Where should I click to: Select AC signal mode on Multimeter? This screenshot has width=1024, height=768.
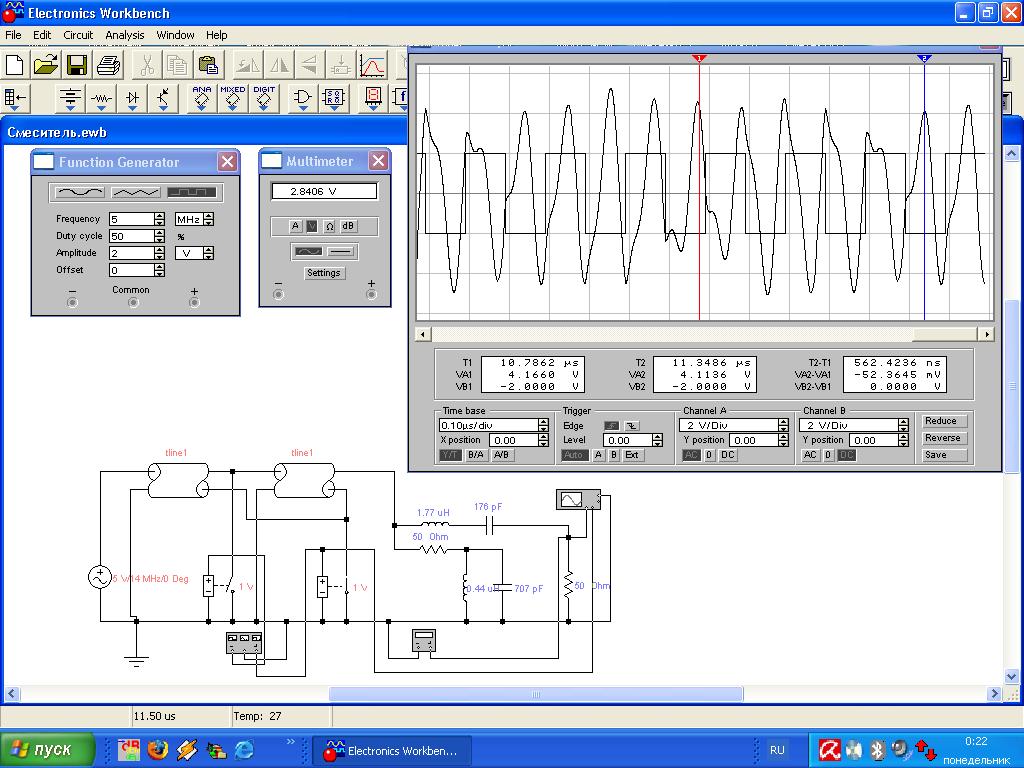(x=308, y=251)
